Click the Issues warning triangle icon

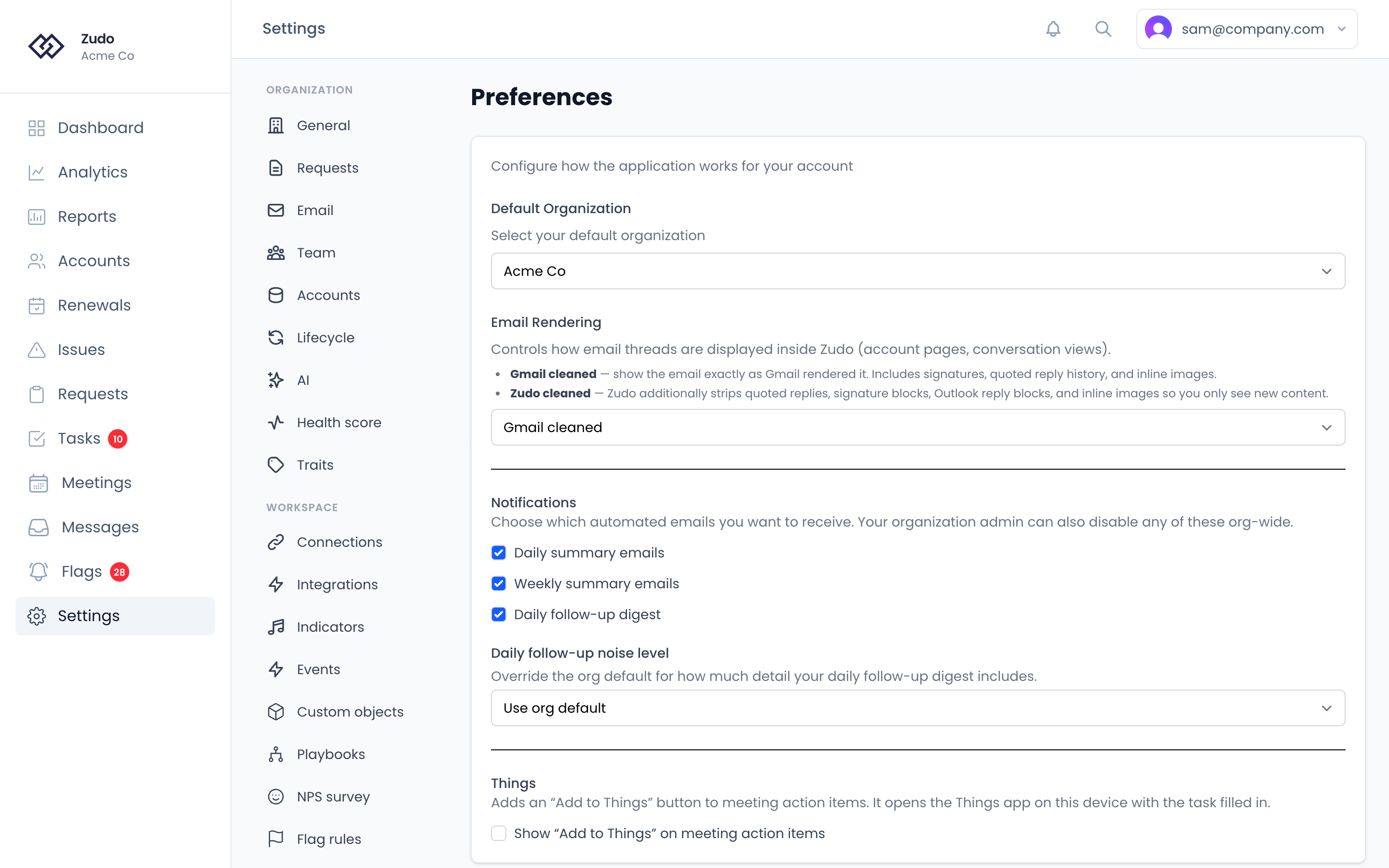click(37, 350)
